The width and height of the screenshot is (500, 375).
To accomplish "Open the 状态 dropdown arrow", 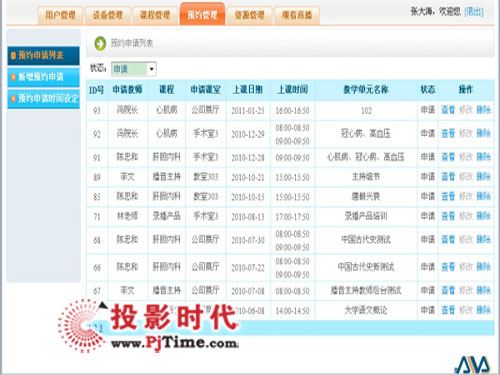I will point(152,69).
